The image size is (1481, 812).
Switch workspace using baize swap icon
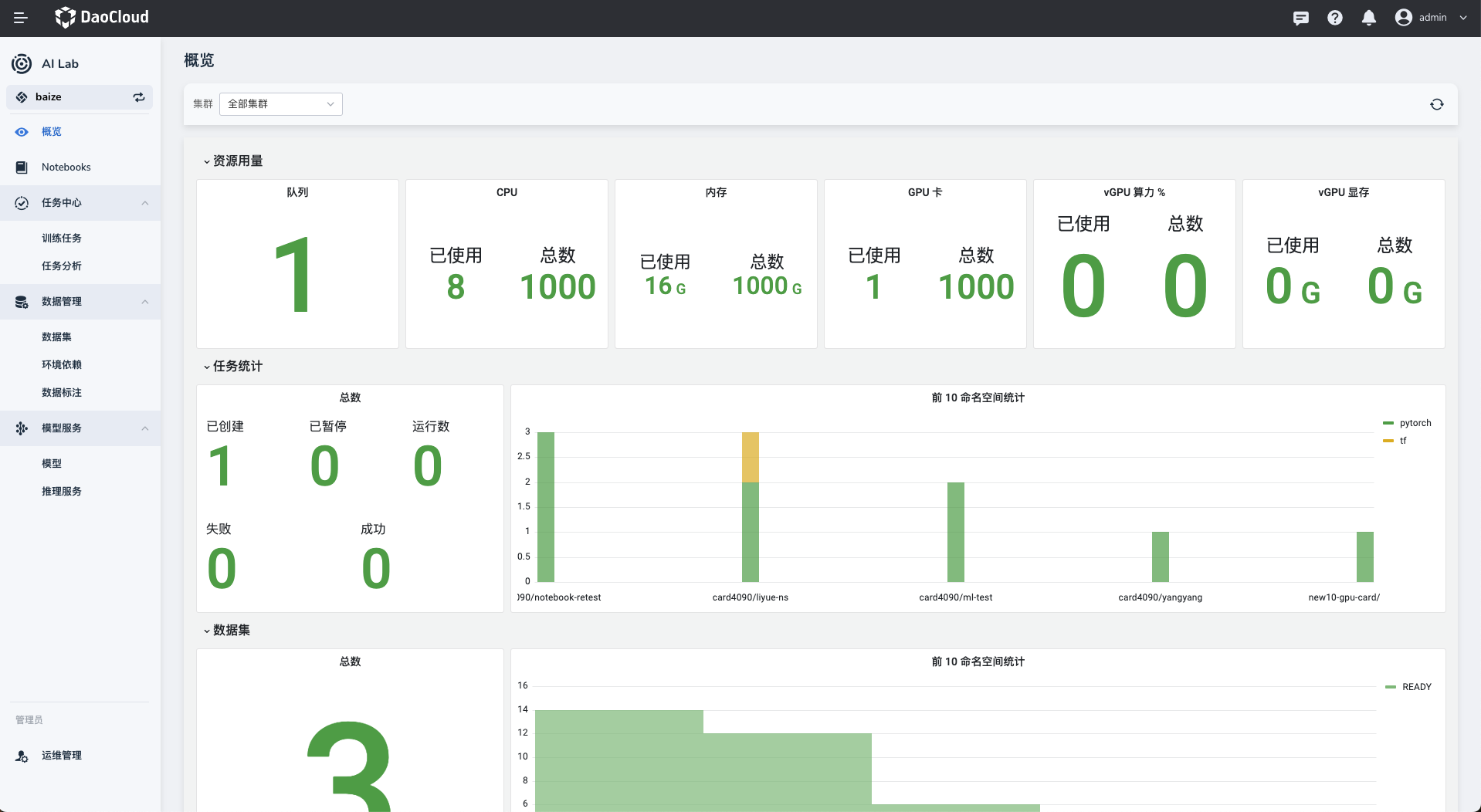(139, 97)
